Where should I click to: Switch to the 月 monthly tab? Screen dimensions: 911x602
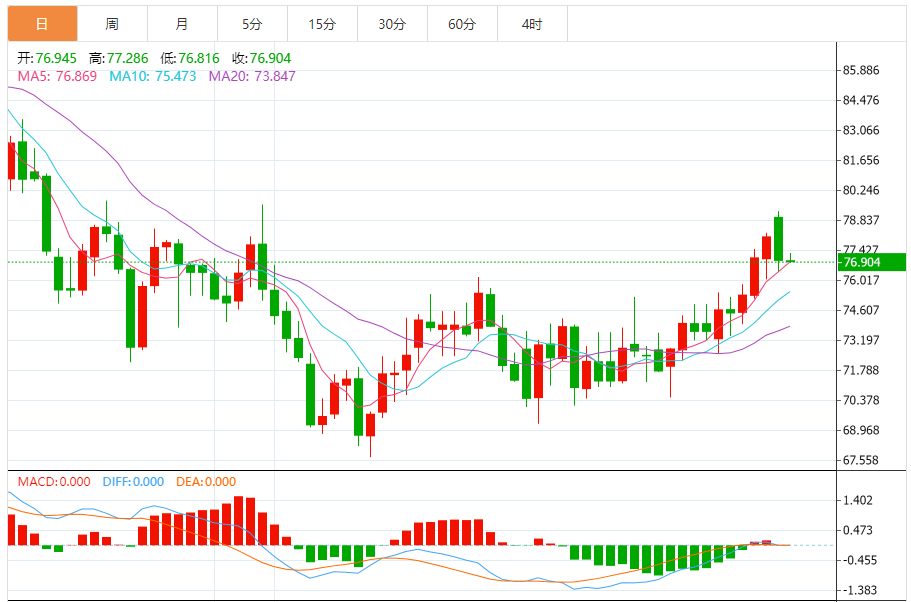pyautogui.click(x=182, y=24)
